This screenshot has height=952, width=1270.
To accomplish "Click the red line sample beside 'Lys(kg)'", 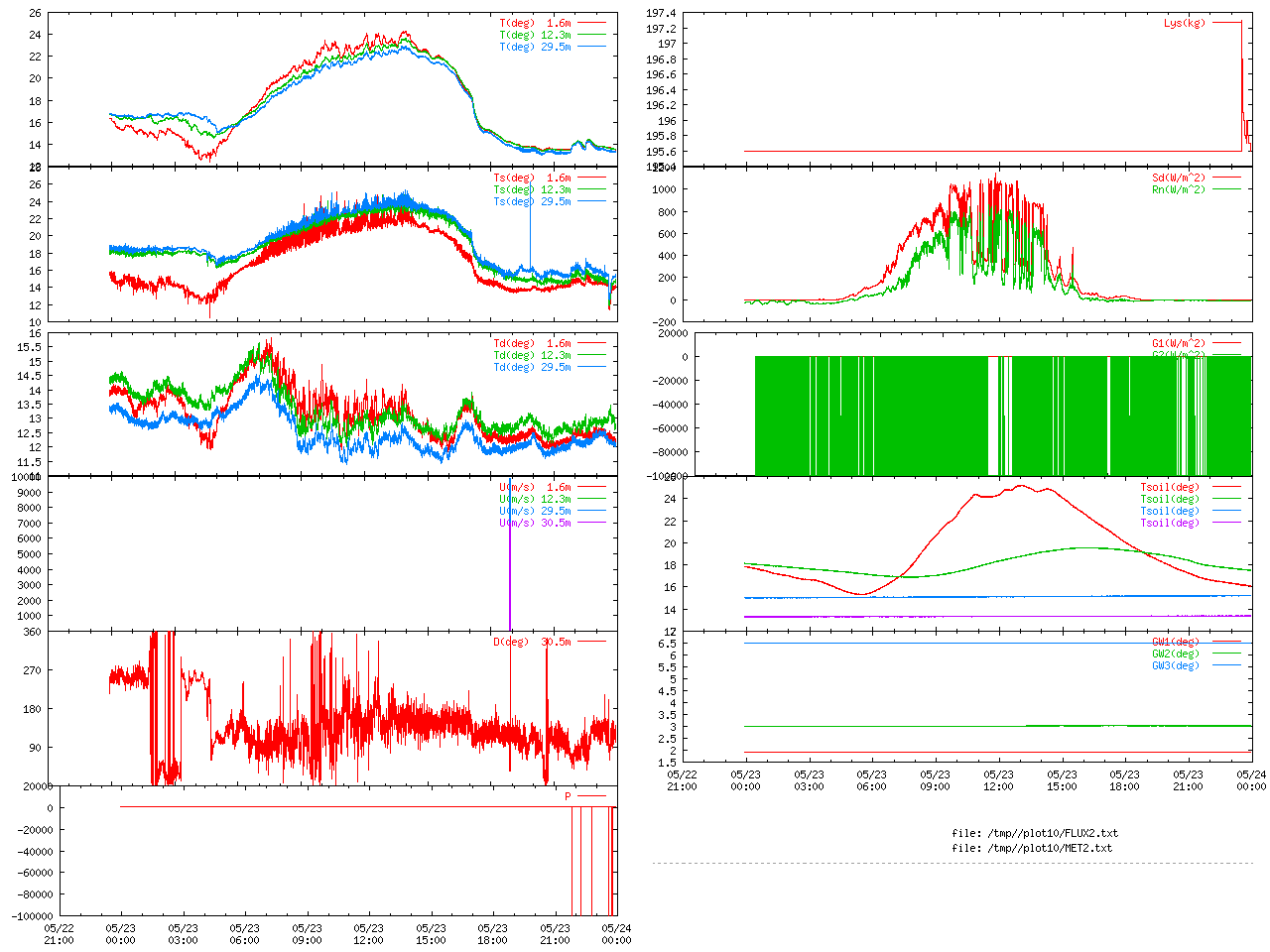I will point(1226,23).
